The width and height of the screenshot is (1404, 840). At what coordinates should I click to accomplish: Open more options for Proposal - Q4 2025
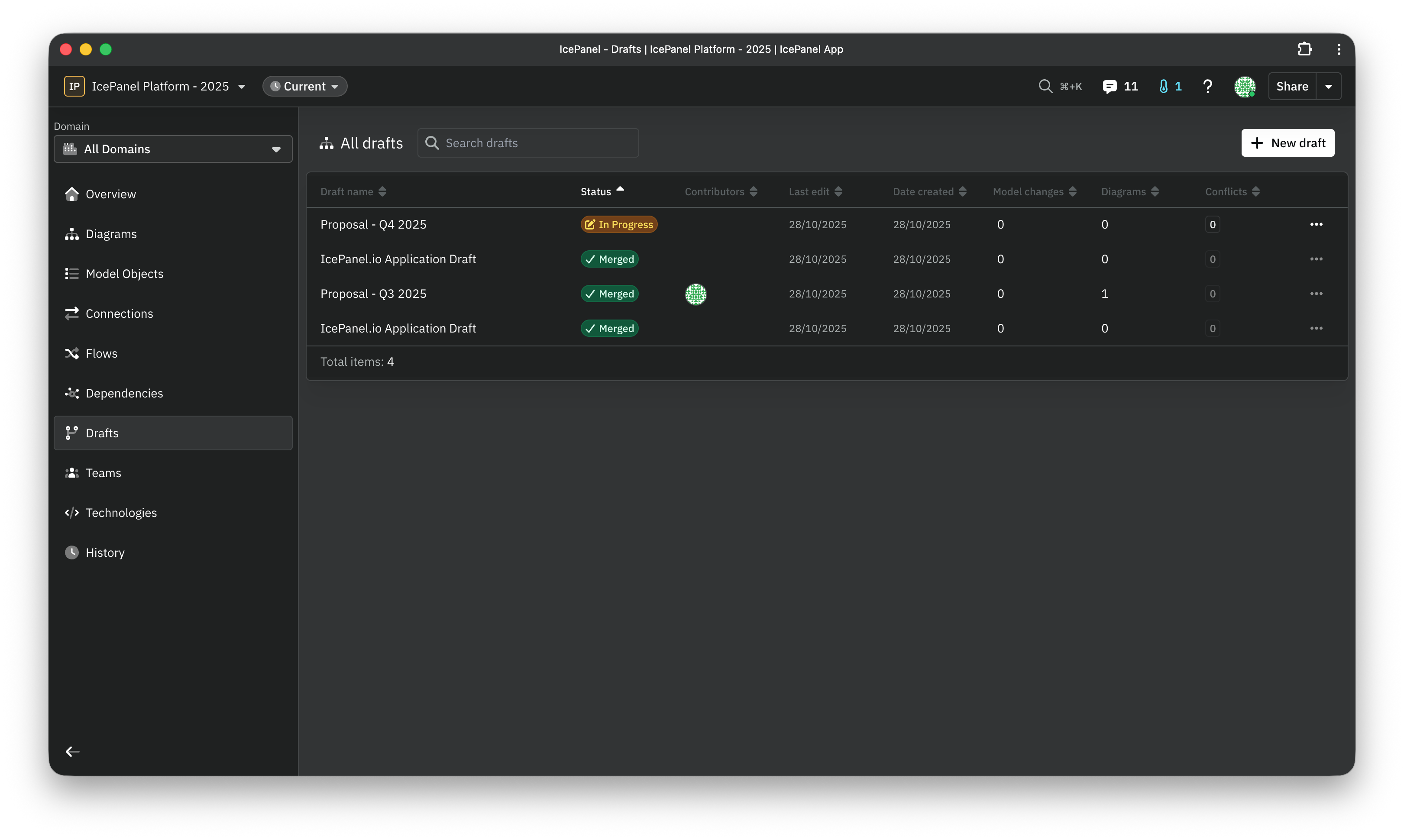pos(1316,225)
